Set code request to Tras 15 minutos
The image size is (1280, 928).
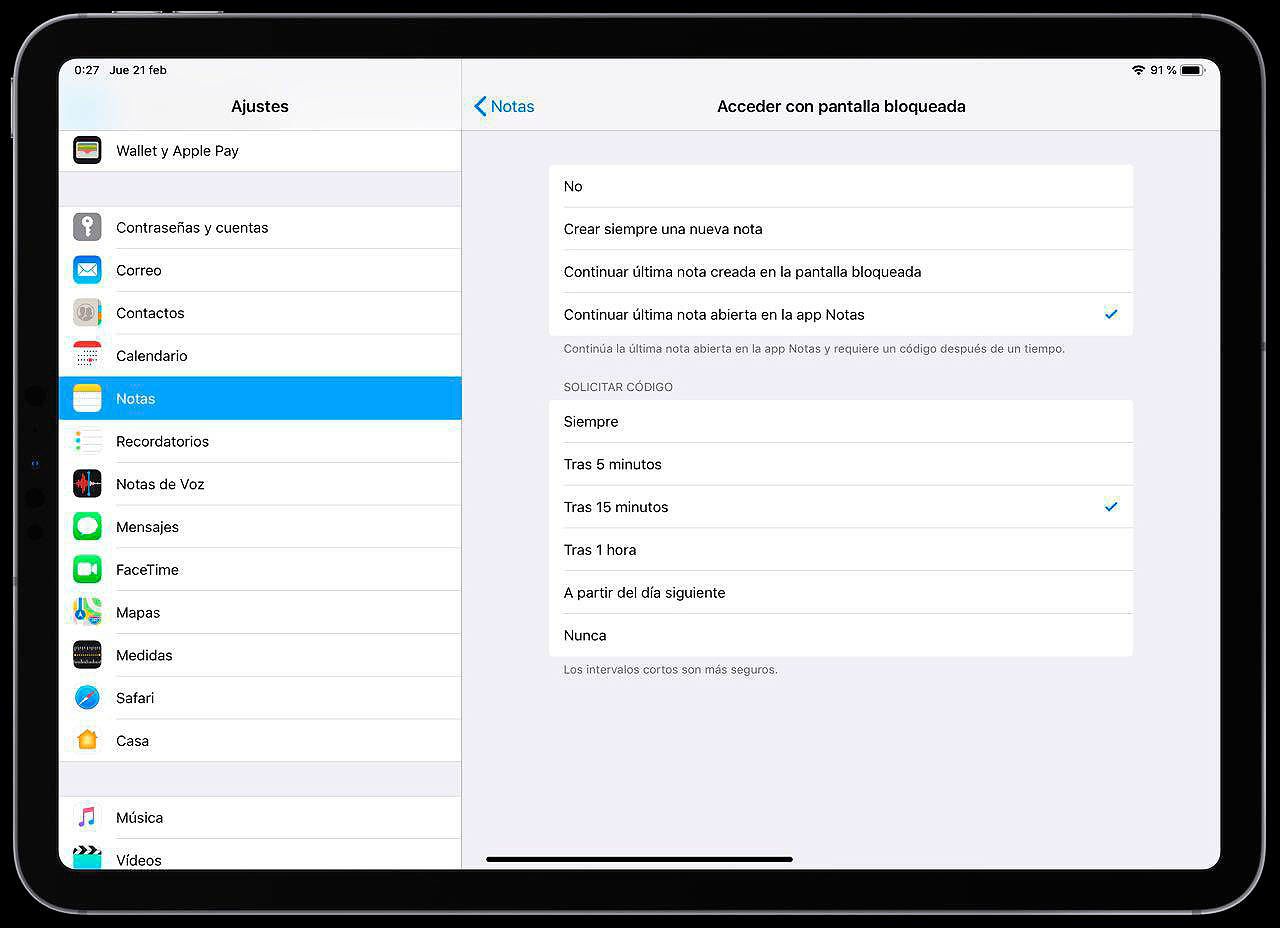841,507
